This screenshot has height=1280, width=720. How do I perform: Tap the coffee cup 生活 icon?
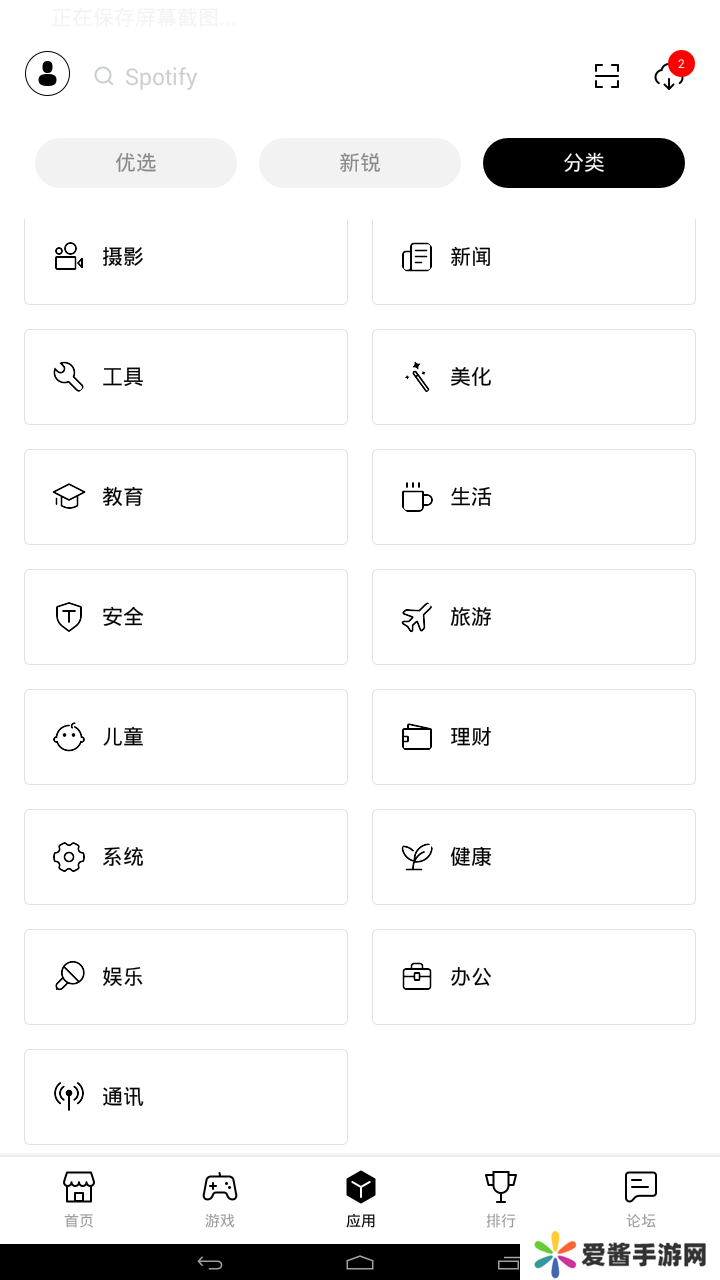[x=416, y=497]
